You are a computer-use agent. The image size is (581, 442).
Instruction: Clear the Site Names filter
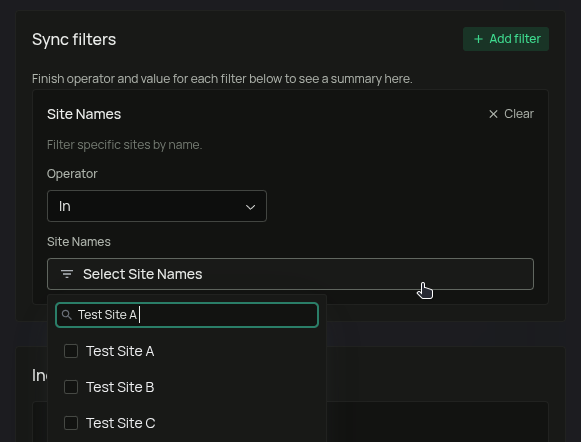coord(511,114)
